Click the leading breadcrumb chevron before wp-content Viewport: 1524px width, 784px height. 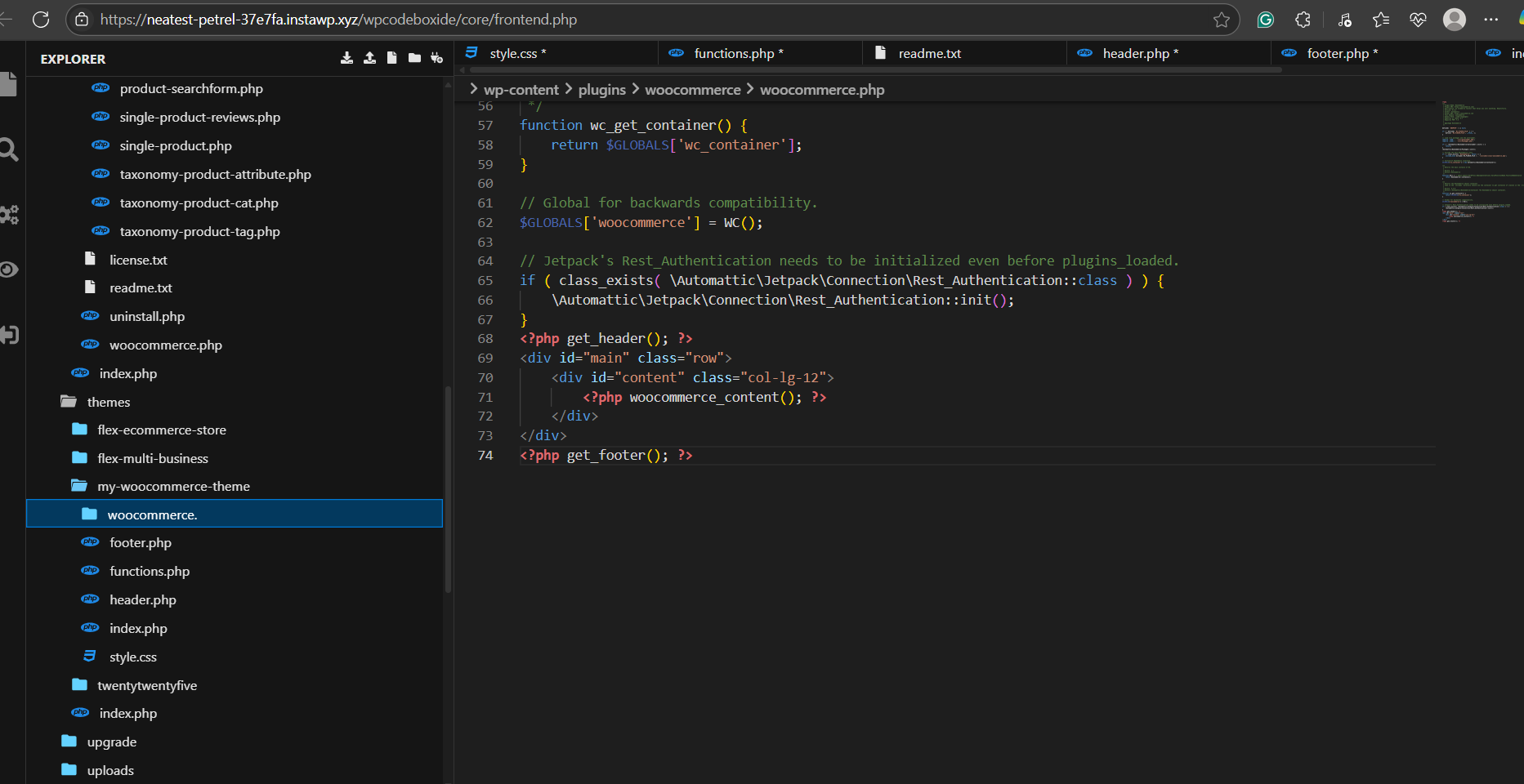click(x=473, y=89)
